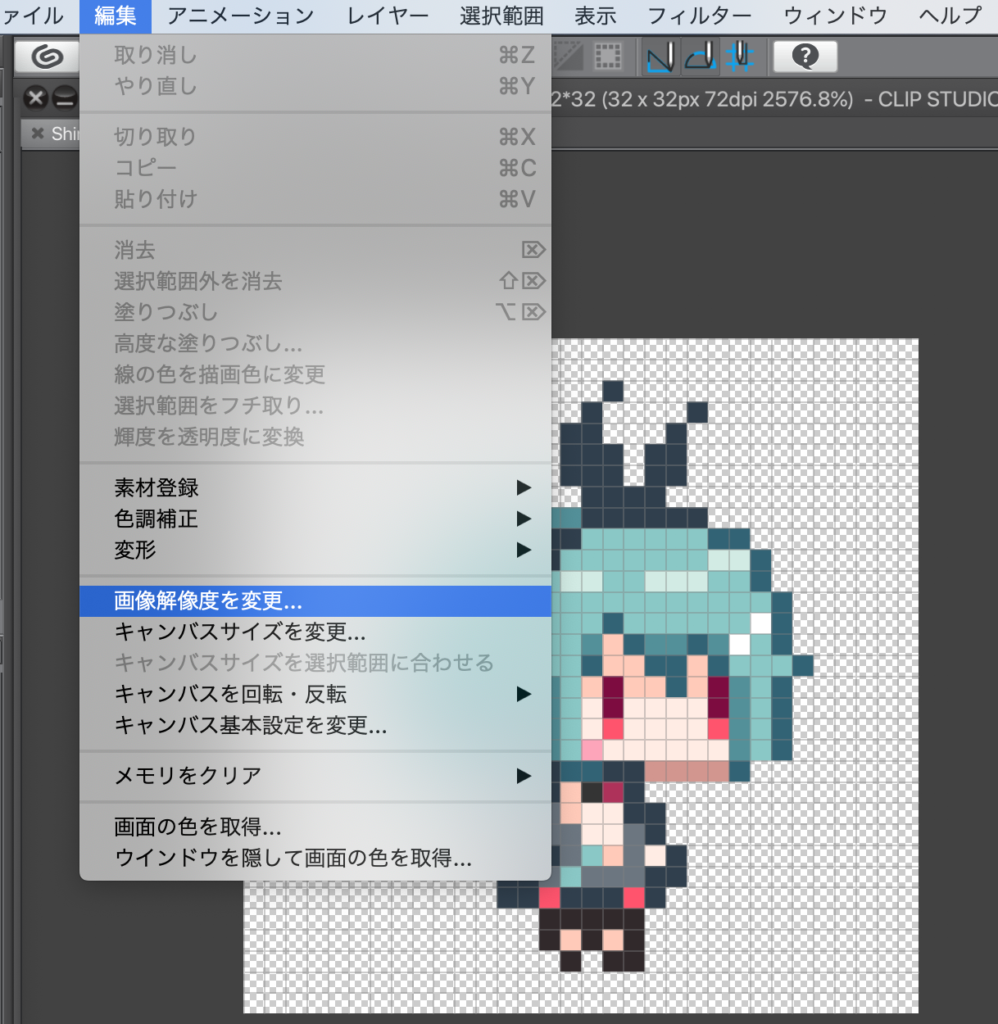Viewport: 998px width, 1024px height.
Task: Choose ウインドウを隠して画面の色を取得... entry
Action: coord(315,858)
